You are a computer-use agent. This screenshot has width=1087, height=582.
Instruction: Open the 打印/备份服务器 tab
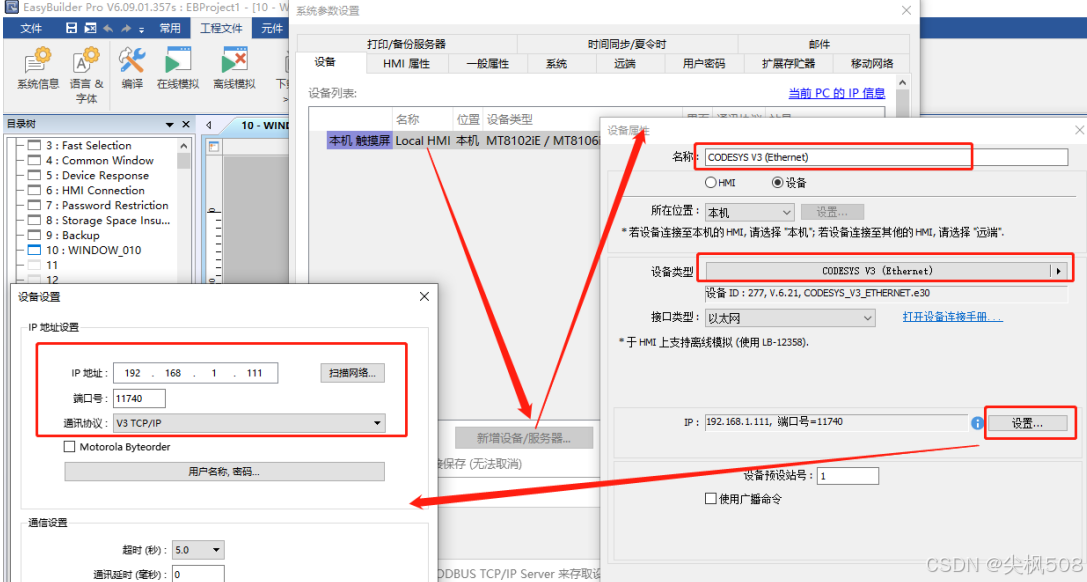(406, 44)
